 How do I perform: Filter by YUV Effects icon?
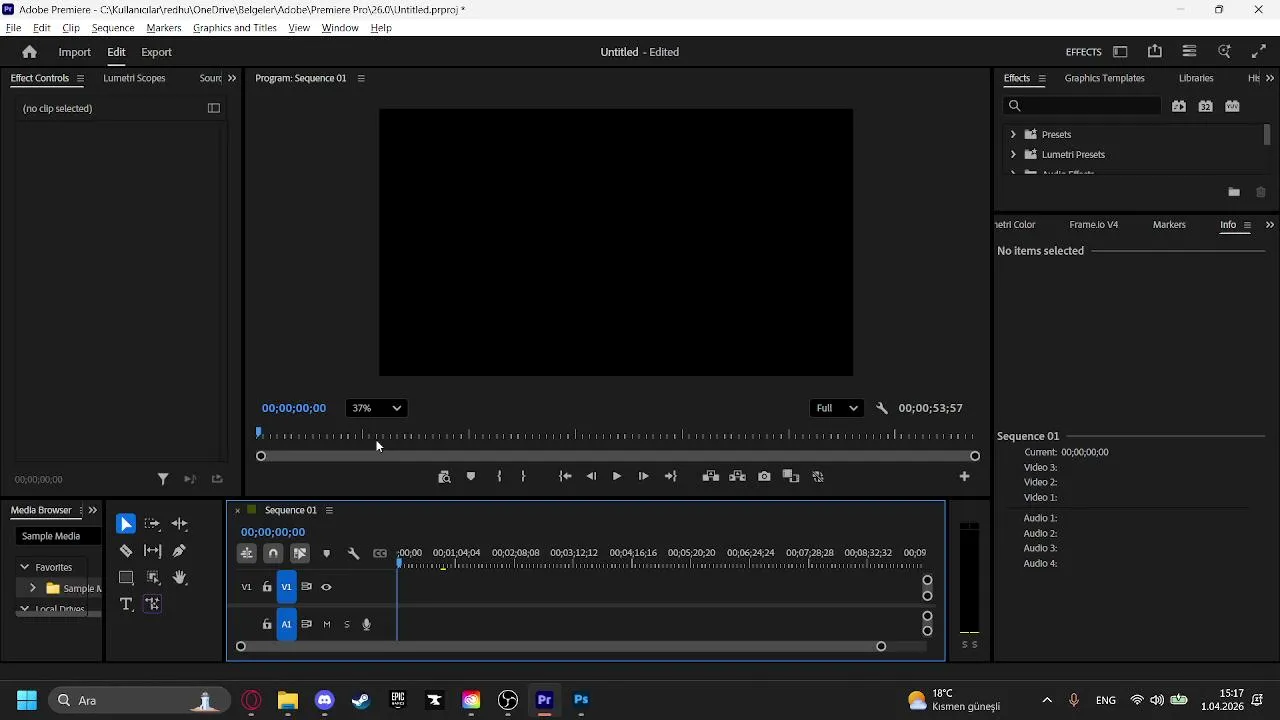1232,106
